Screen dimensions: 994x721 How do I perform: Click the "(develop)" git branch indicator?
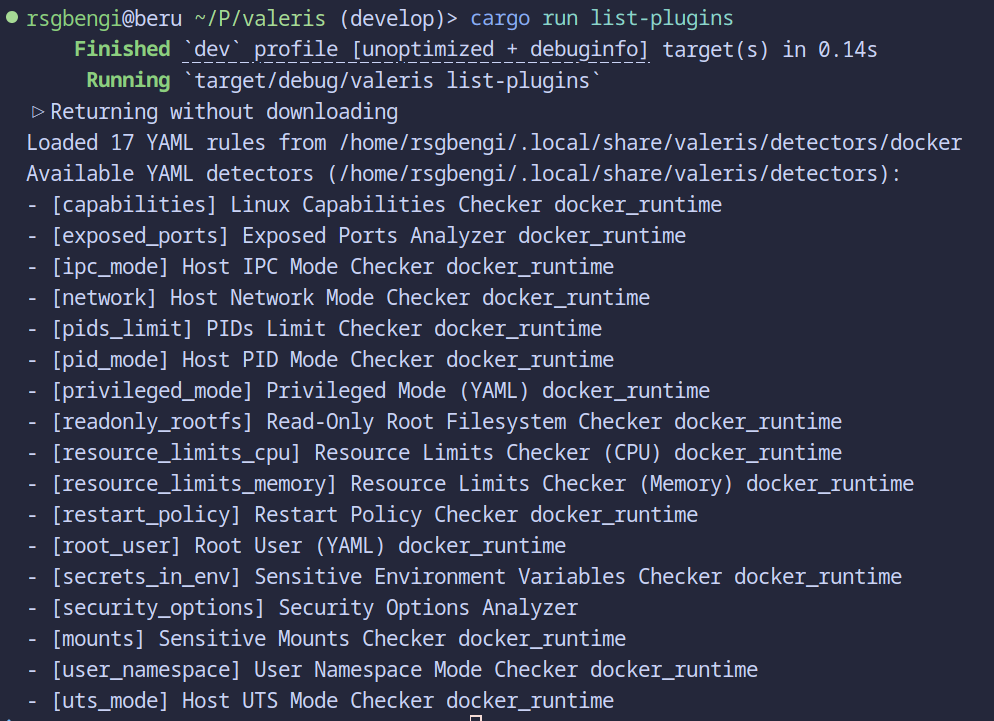point(405,18)
